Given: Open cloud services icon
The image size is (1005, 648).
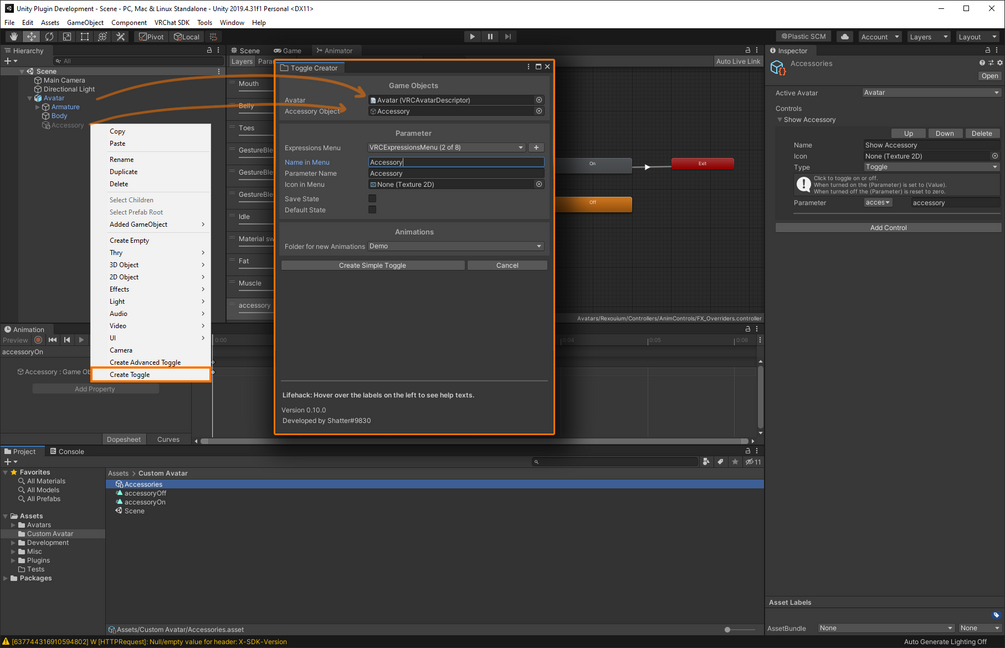Looking at the screenshot, I should click(x=845, y=37).
